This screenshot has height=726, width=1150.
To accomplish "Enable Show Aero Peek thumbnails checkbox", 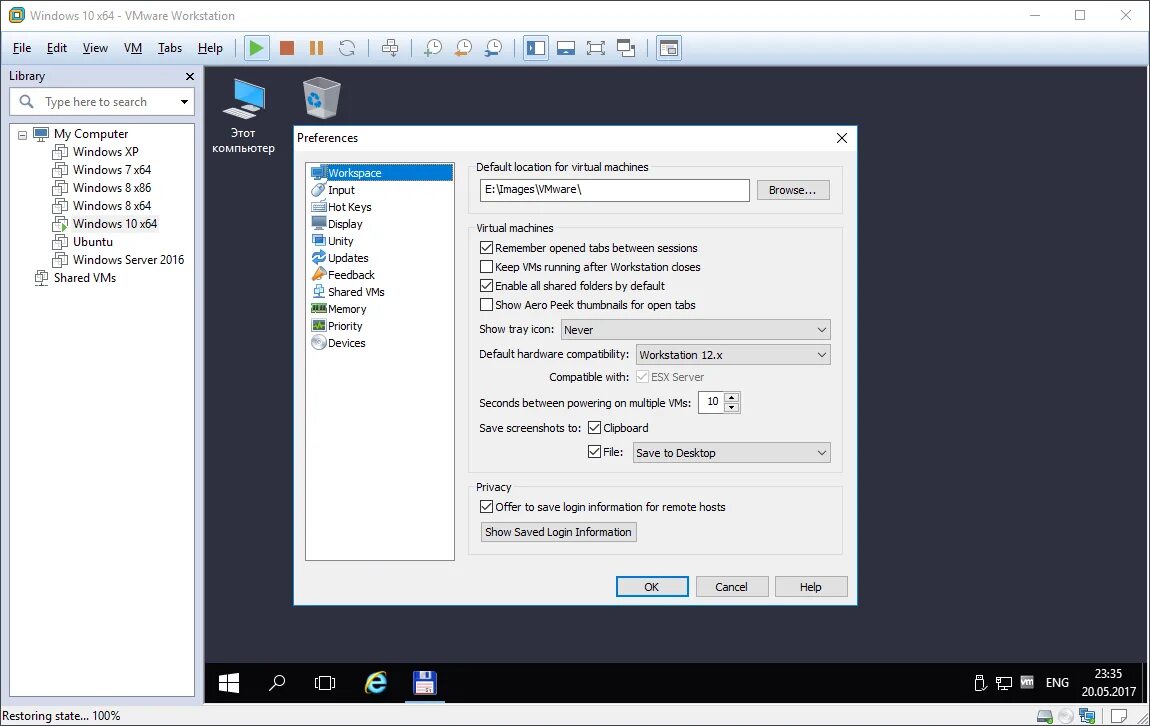I will [x=486, y=304].
